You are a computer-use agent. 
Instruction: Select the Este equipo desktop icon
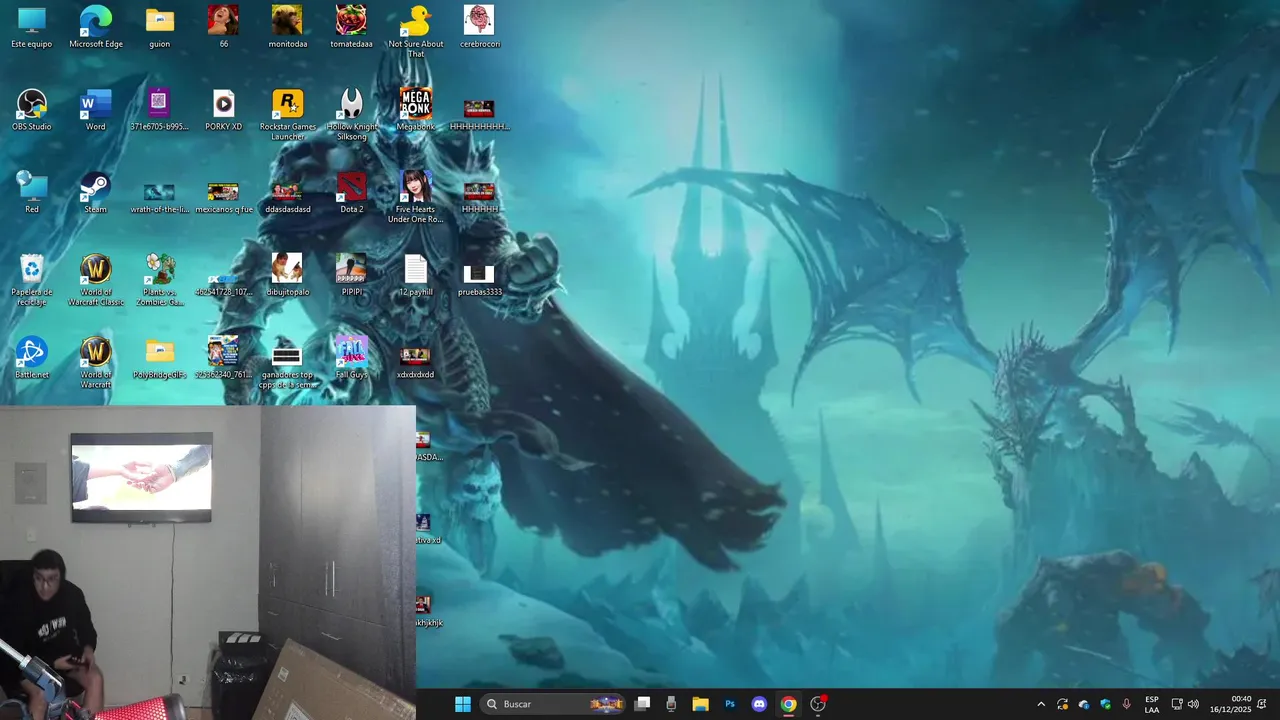(32, 27)
